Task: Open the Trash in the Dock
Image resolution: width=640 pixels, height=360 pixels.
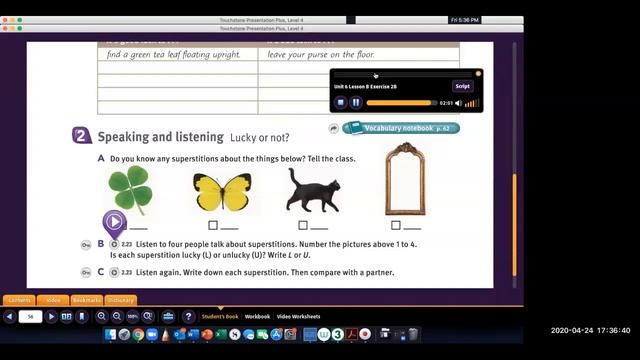Action: tap(413, 334)
